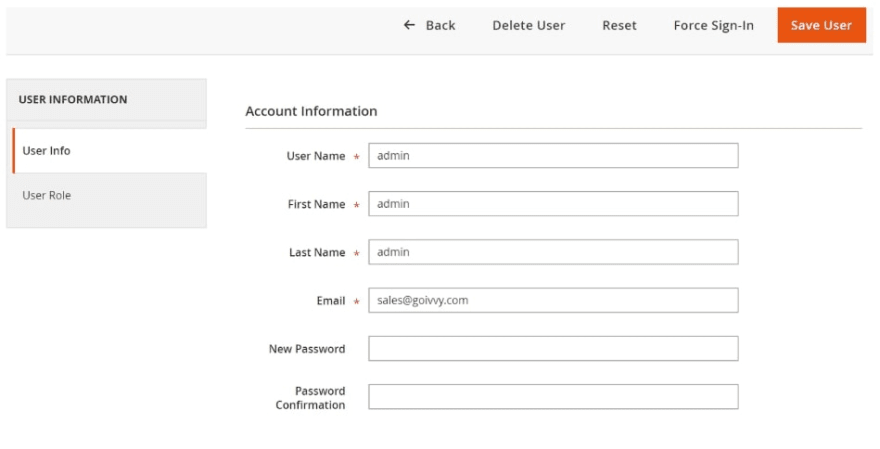Click the New Password label

(x=307, y=349)
